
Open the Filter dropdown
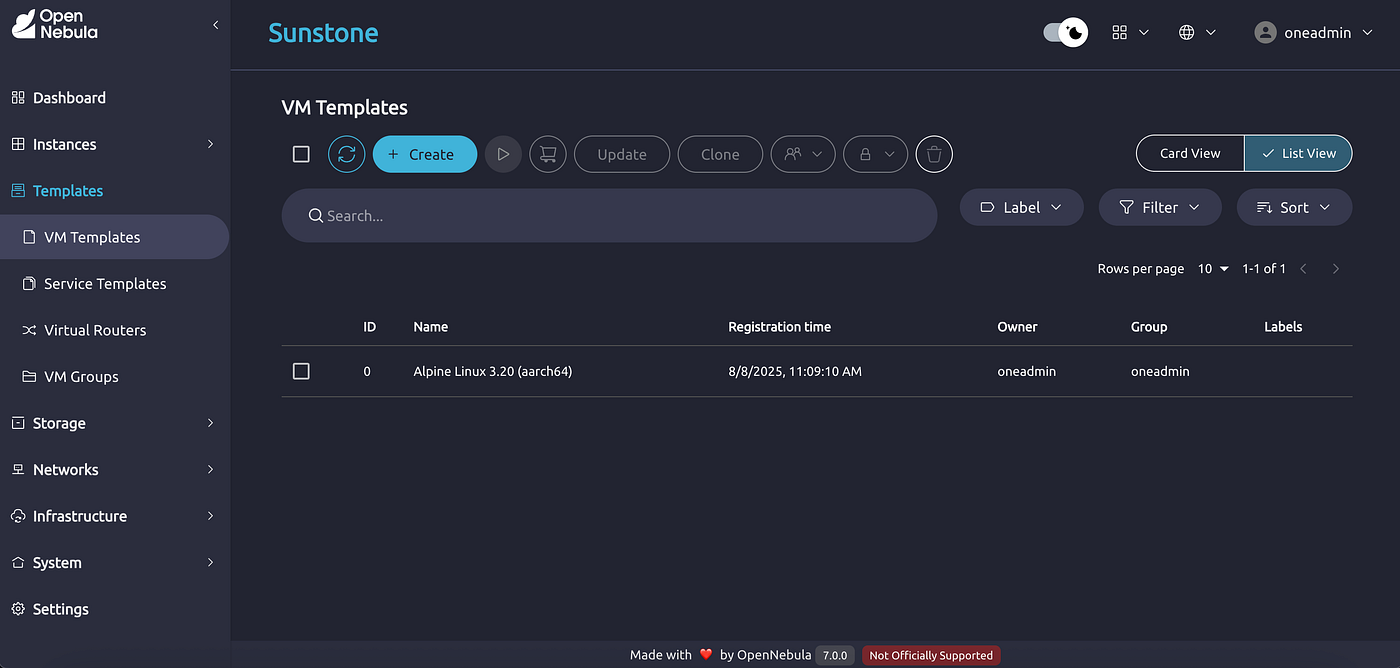1160,207
